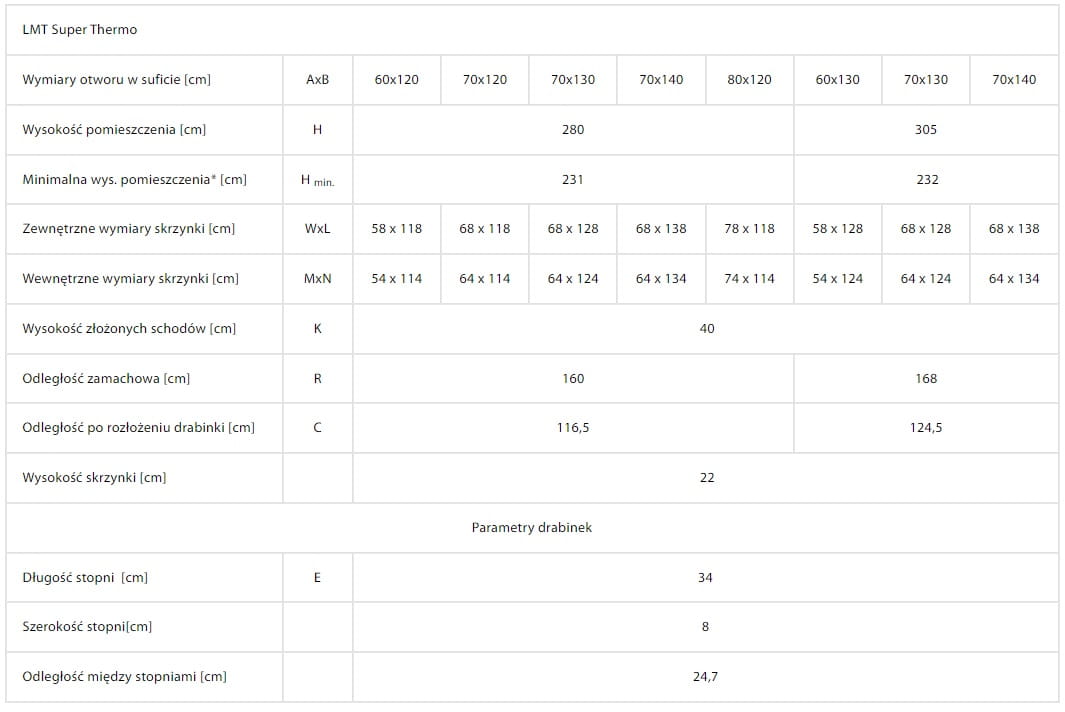Viewport: 1065px width, 712px height.
Task: Select the 116,5 unfolded ladder distance cell
Action: click(573, 428)
